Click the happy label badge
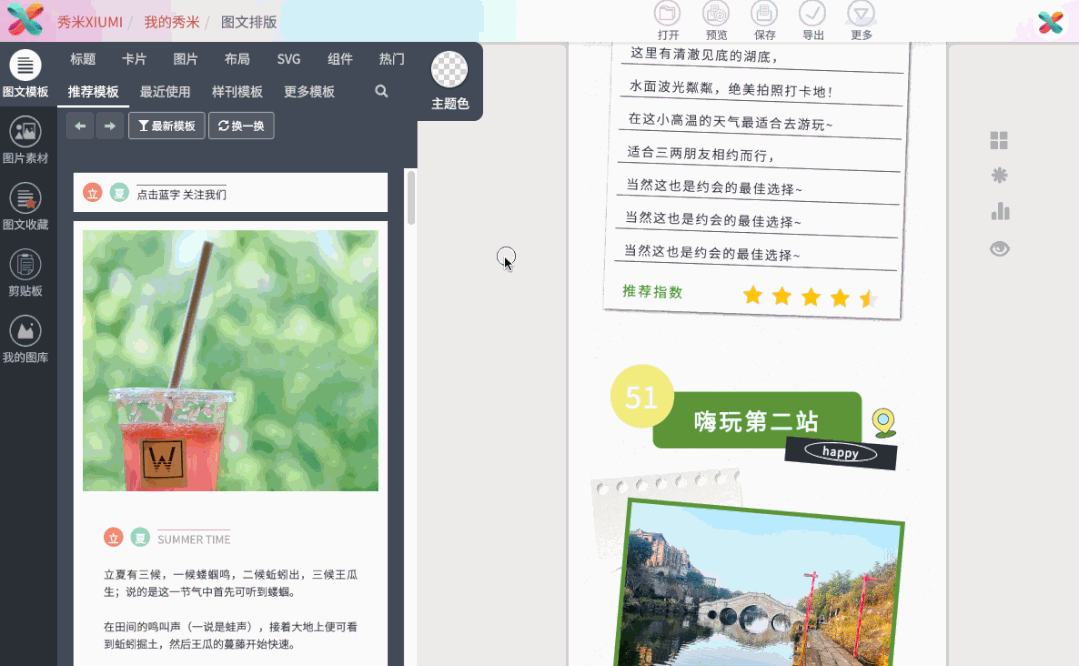This screenshot has width=1079, height=666. pyautogui.click(x=840, y=453)
